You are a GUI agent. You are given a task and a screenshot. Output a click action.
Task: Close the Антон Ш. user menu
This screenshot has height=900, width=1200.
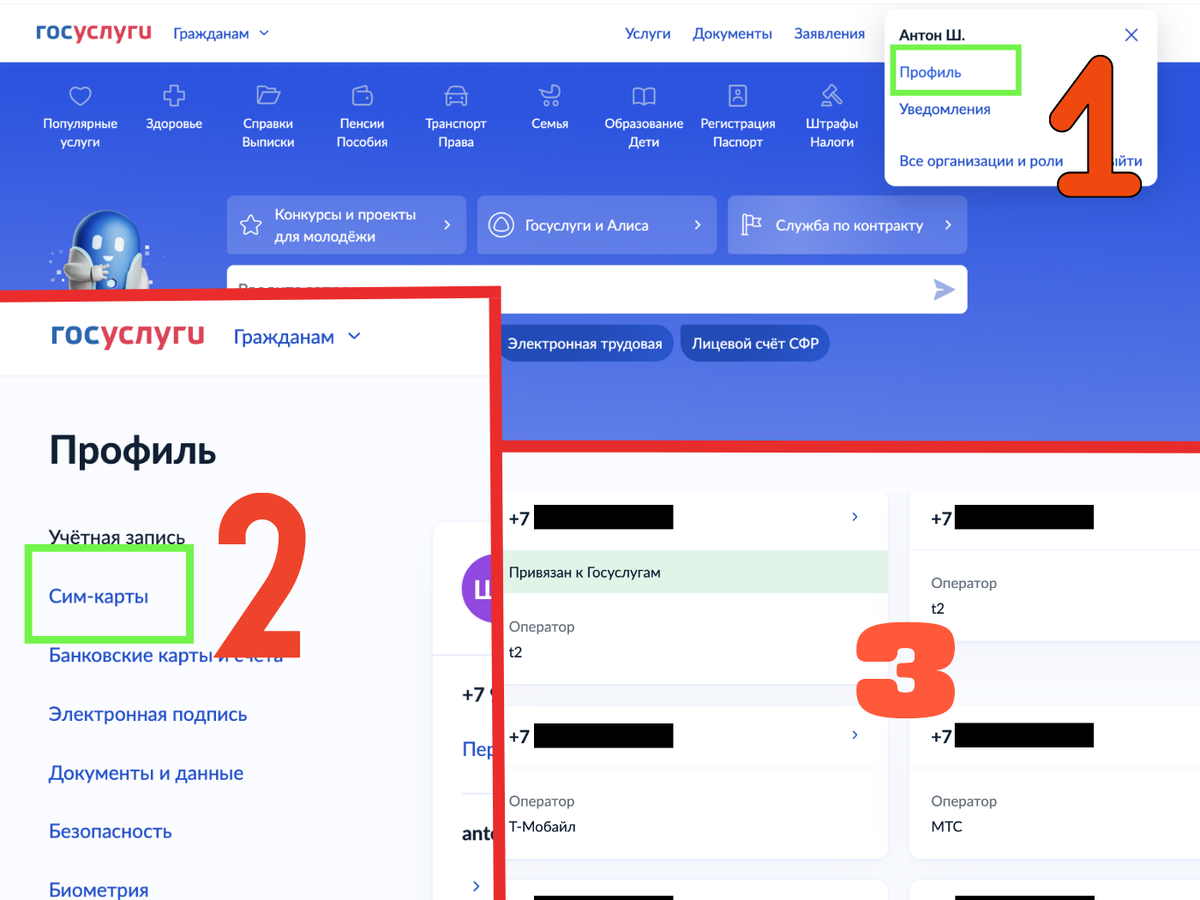(x=1131, y=35)
